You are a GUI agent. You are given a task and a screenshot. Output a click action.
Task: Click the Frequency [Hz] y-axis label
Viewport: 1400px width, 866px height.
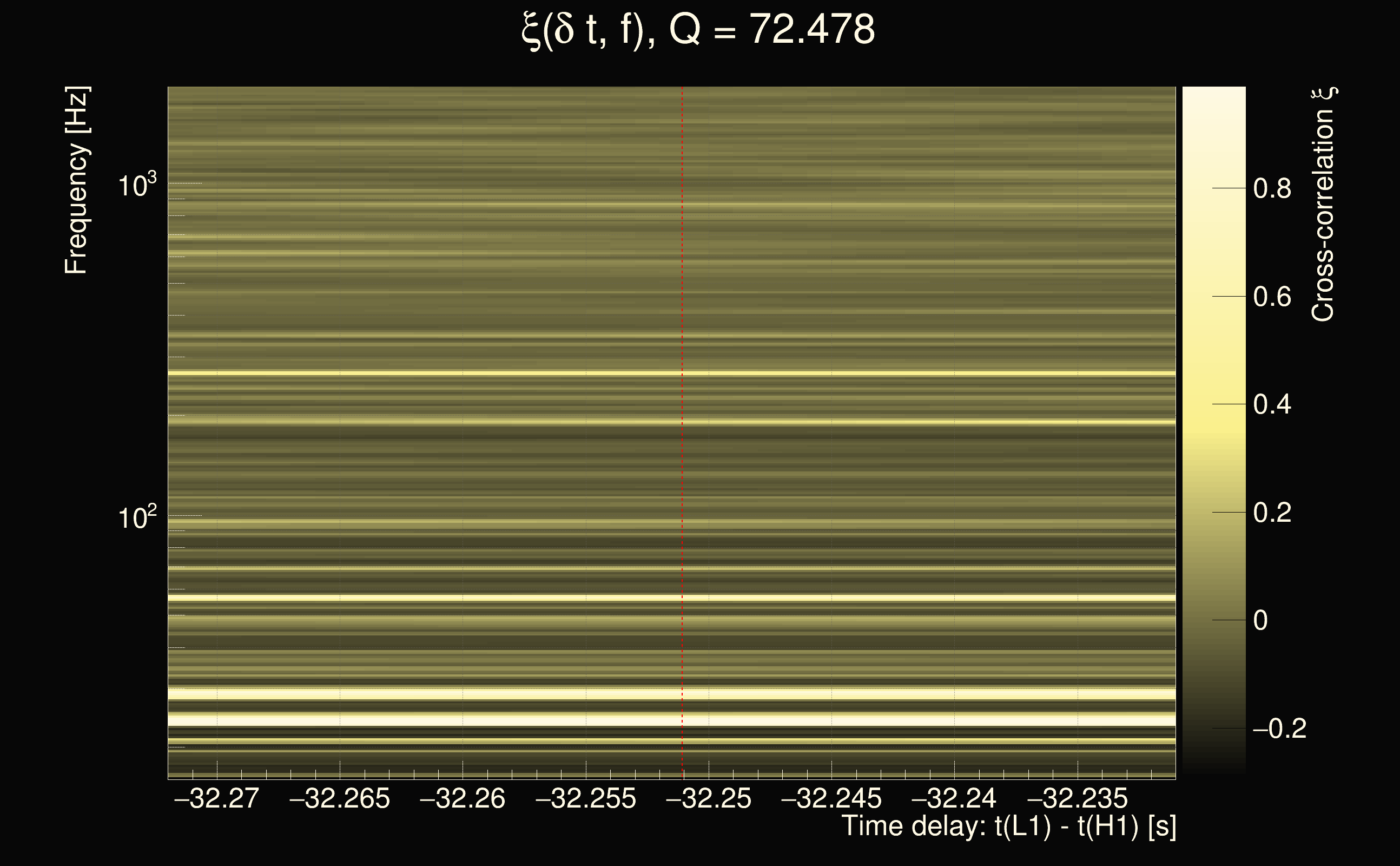point(76,180)
